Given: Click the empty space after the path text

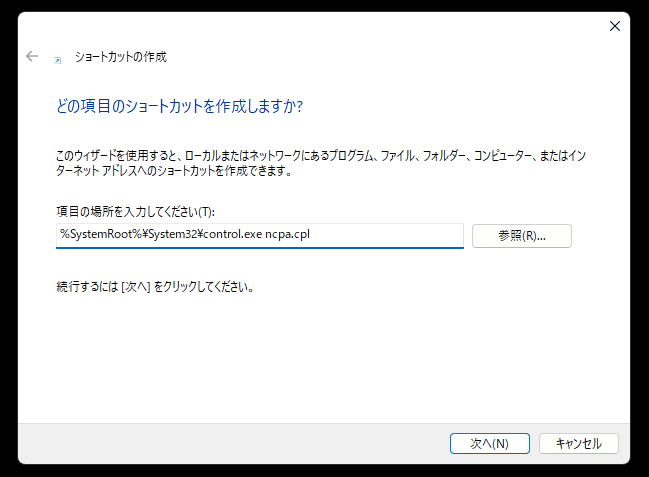Looking at the screenshot, I should click(x=390, y=235).
